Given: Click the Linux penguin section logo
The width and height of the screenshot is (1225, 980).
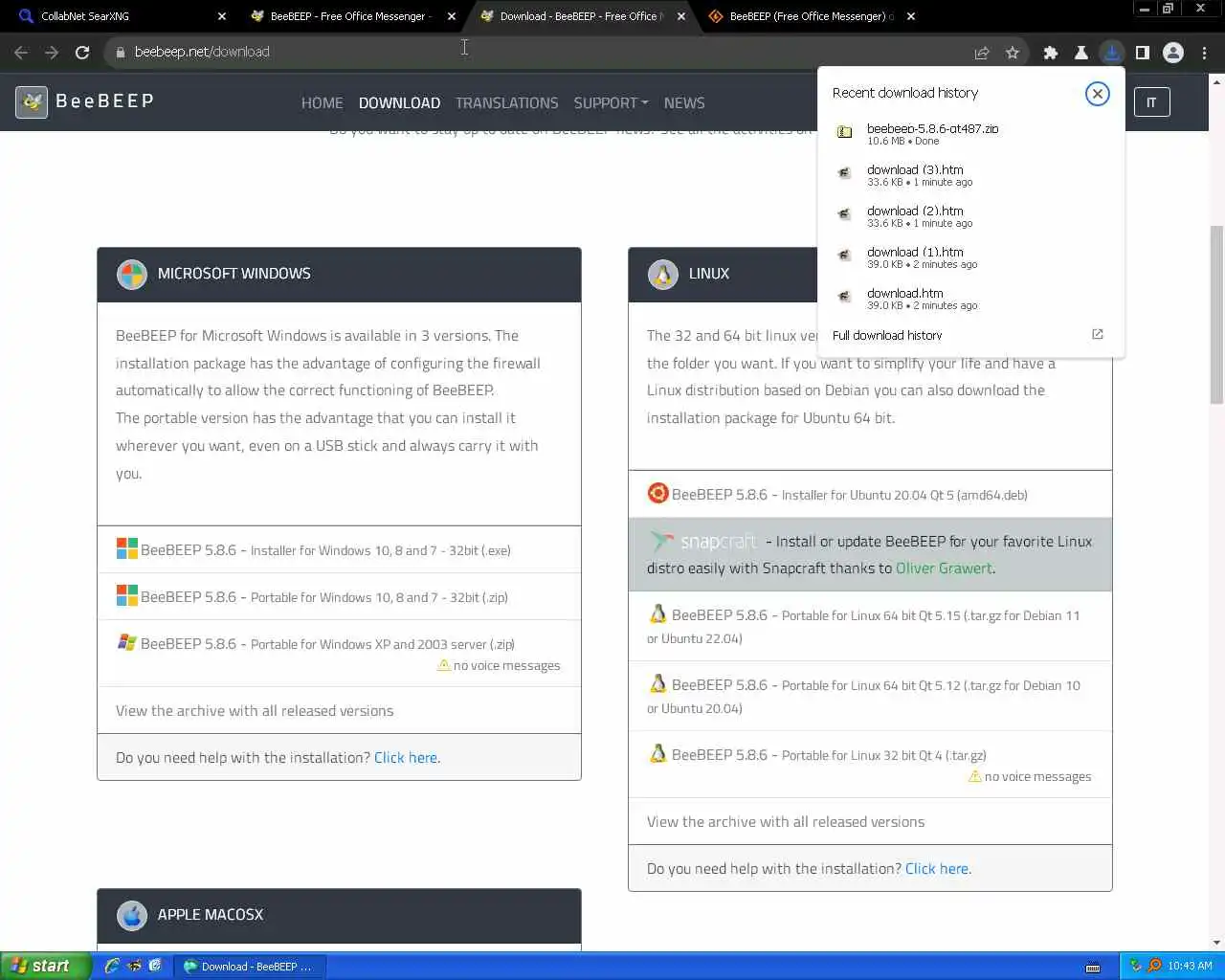Looking at the screenshot, I should point(662,275).
